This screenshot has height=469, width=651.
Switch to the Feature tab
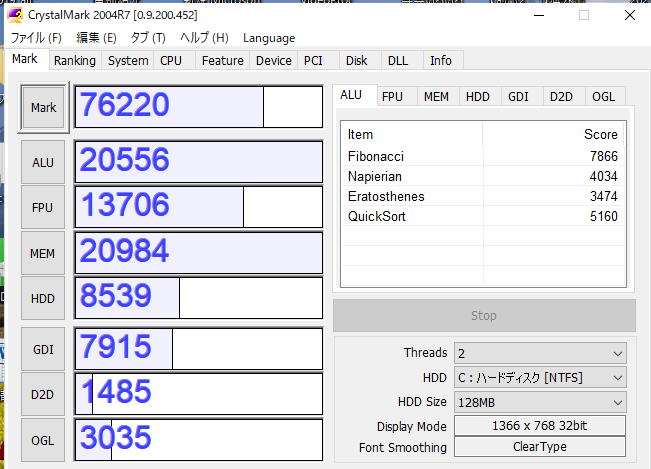(223, 61)
